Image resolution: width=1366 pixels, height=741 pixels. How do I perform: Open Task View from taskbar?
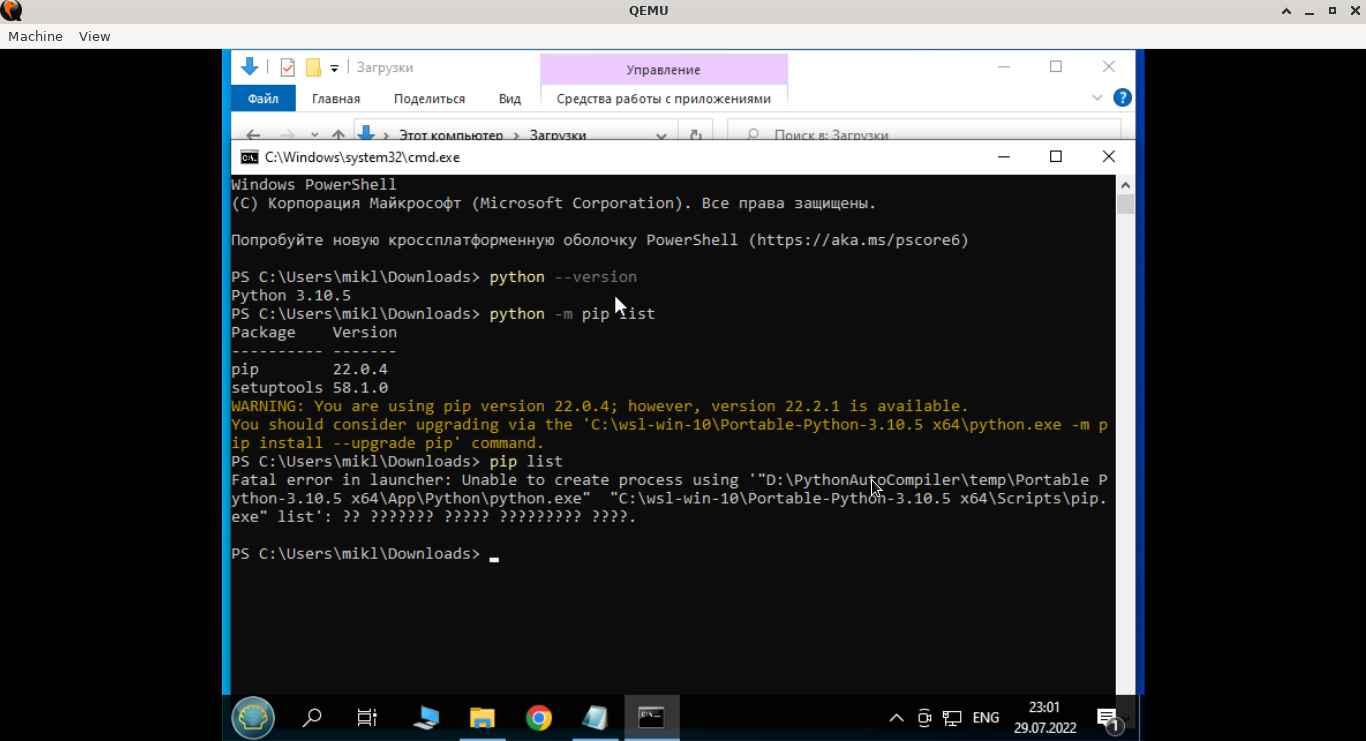(x=367, y=717)
